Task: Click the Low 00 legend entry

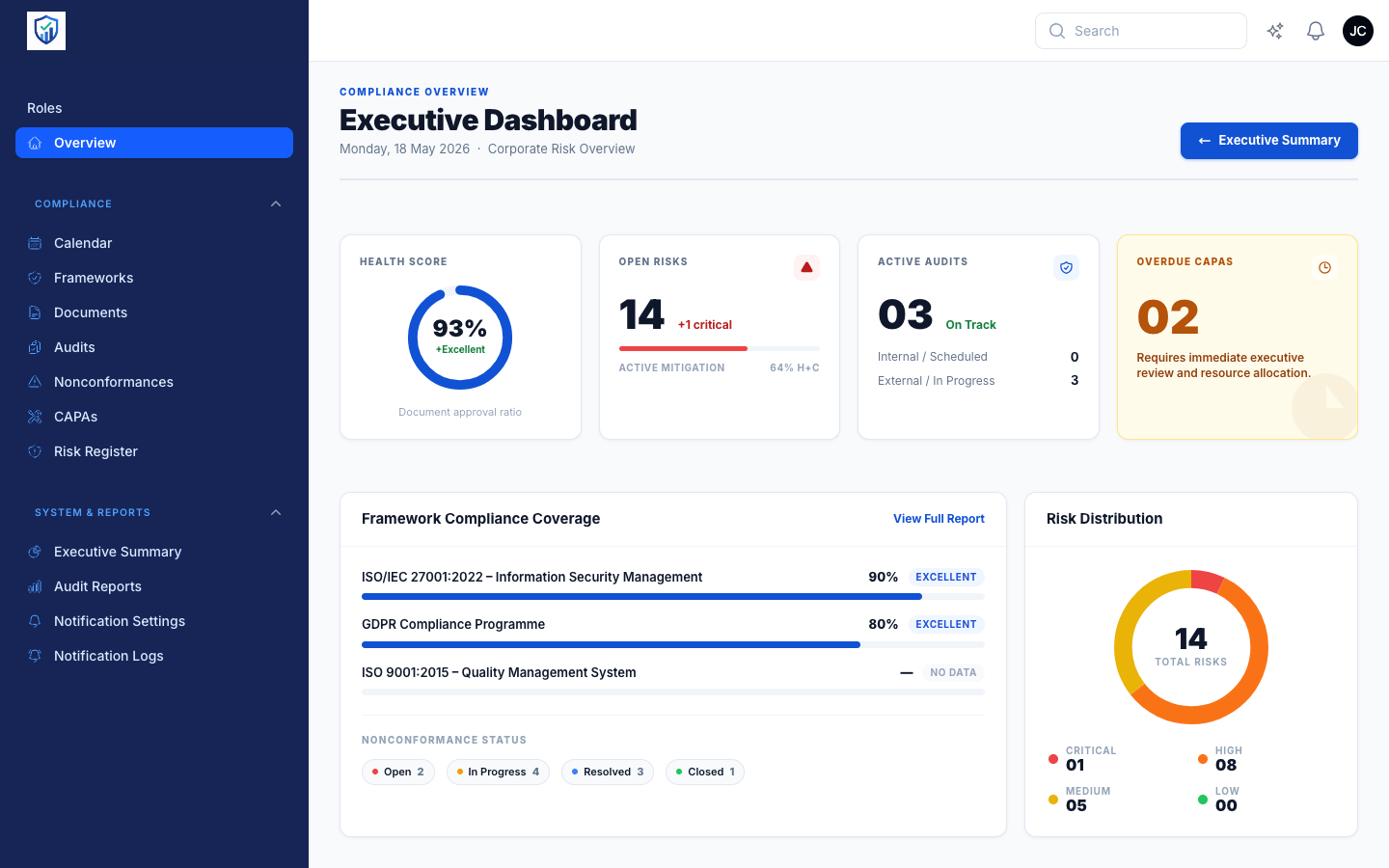Action: pos(1219,799)
